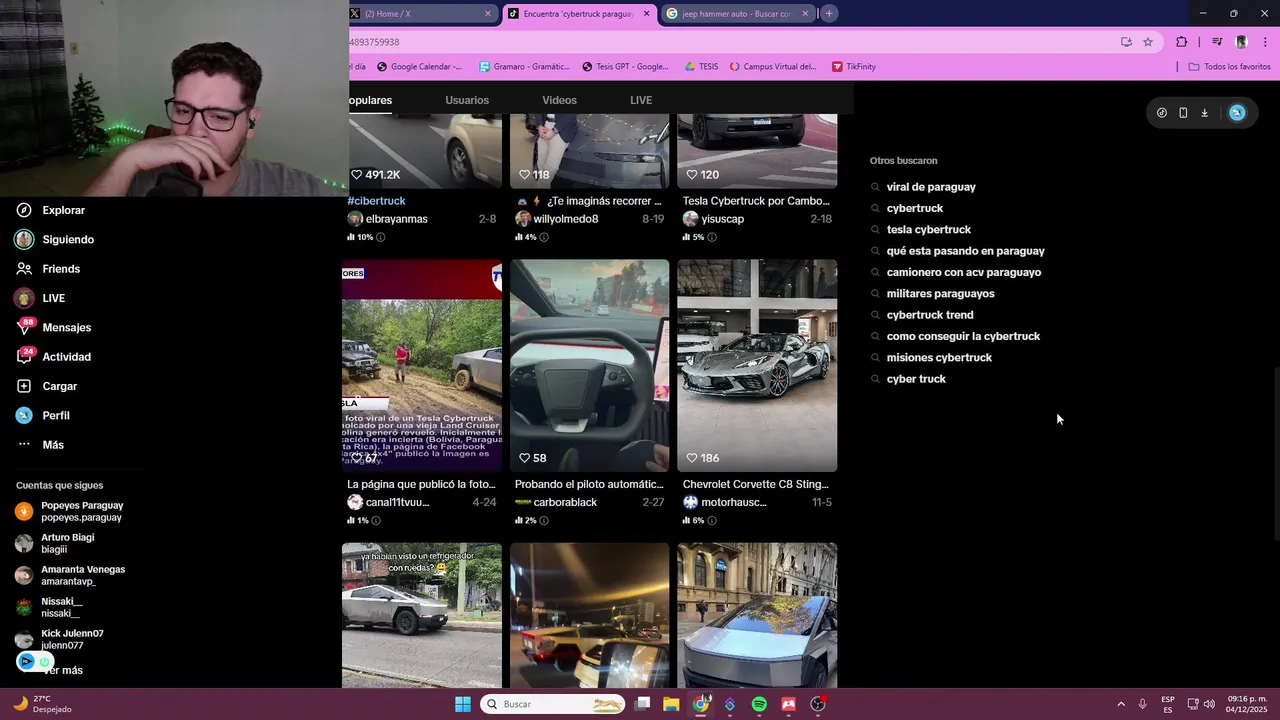Open the Todos los favoritos folder
Viewport: 1280px width, 720px height.
coord(1229,67)
